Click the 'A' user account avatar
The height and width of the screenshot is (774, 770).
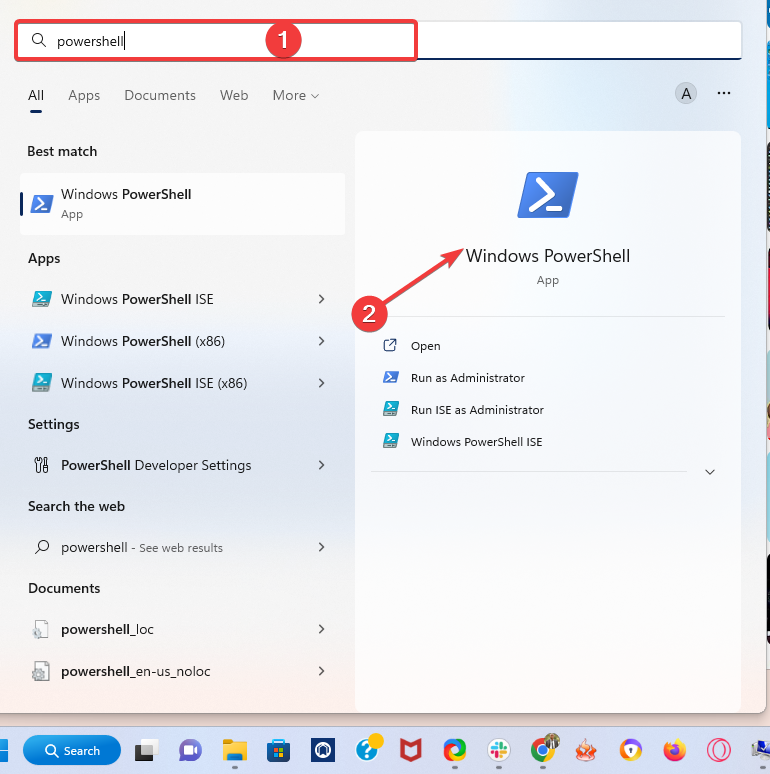tap(686, 93)
